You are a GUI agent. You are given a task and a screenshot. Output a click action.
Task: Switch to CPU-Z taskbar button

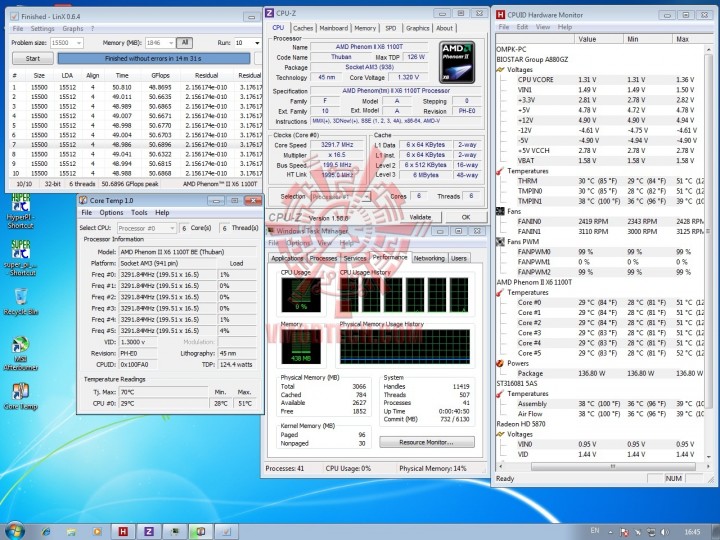[x=149, y=532]
